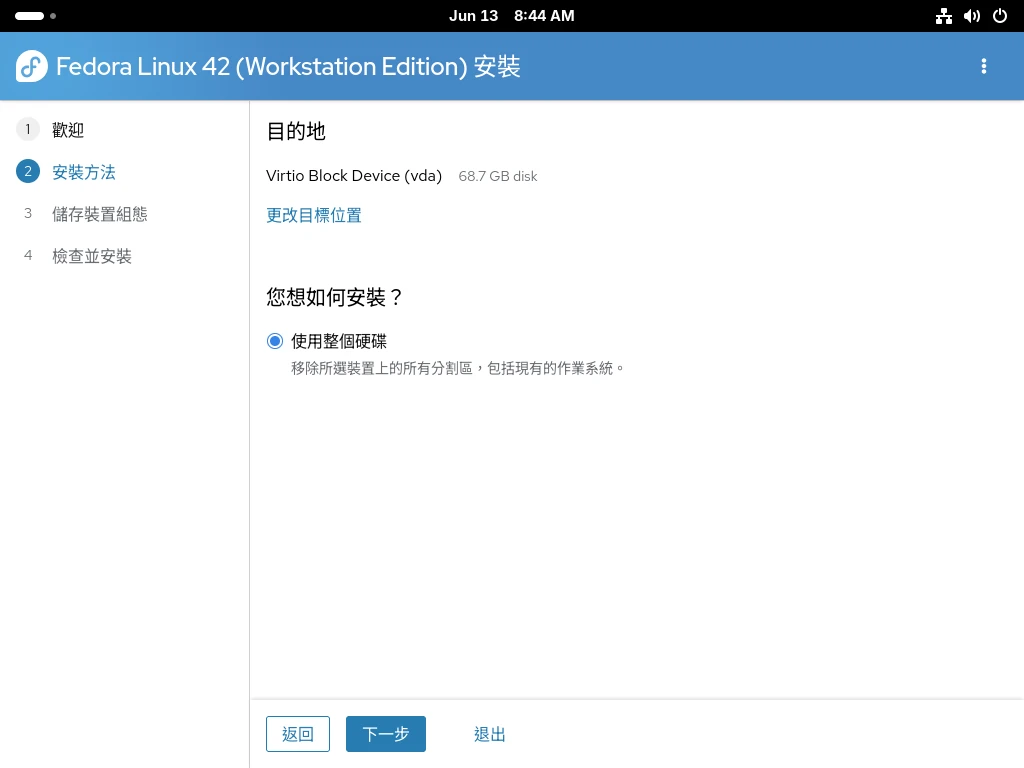The height and width of the screenshot is (768, 1024).
Task: Select the 使用整個硬碟 radio button
Action: (x=275, y=341)
